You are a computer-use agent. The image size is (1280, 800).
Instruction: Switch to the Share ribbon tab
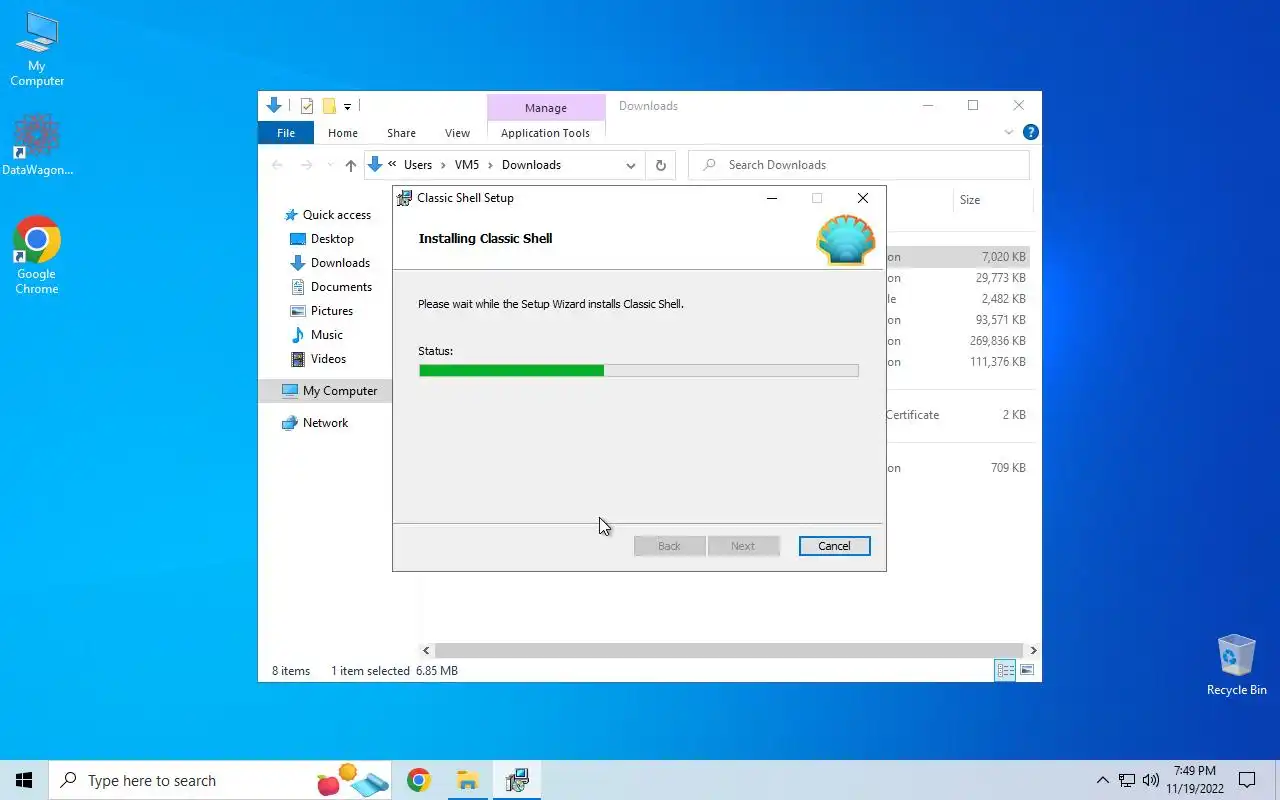[401, 133]
